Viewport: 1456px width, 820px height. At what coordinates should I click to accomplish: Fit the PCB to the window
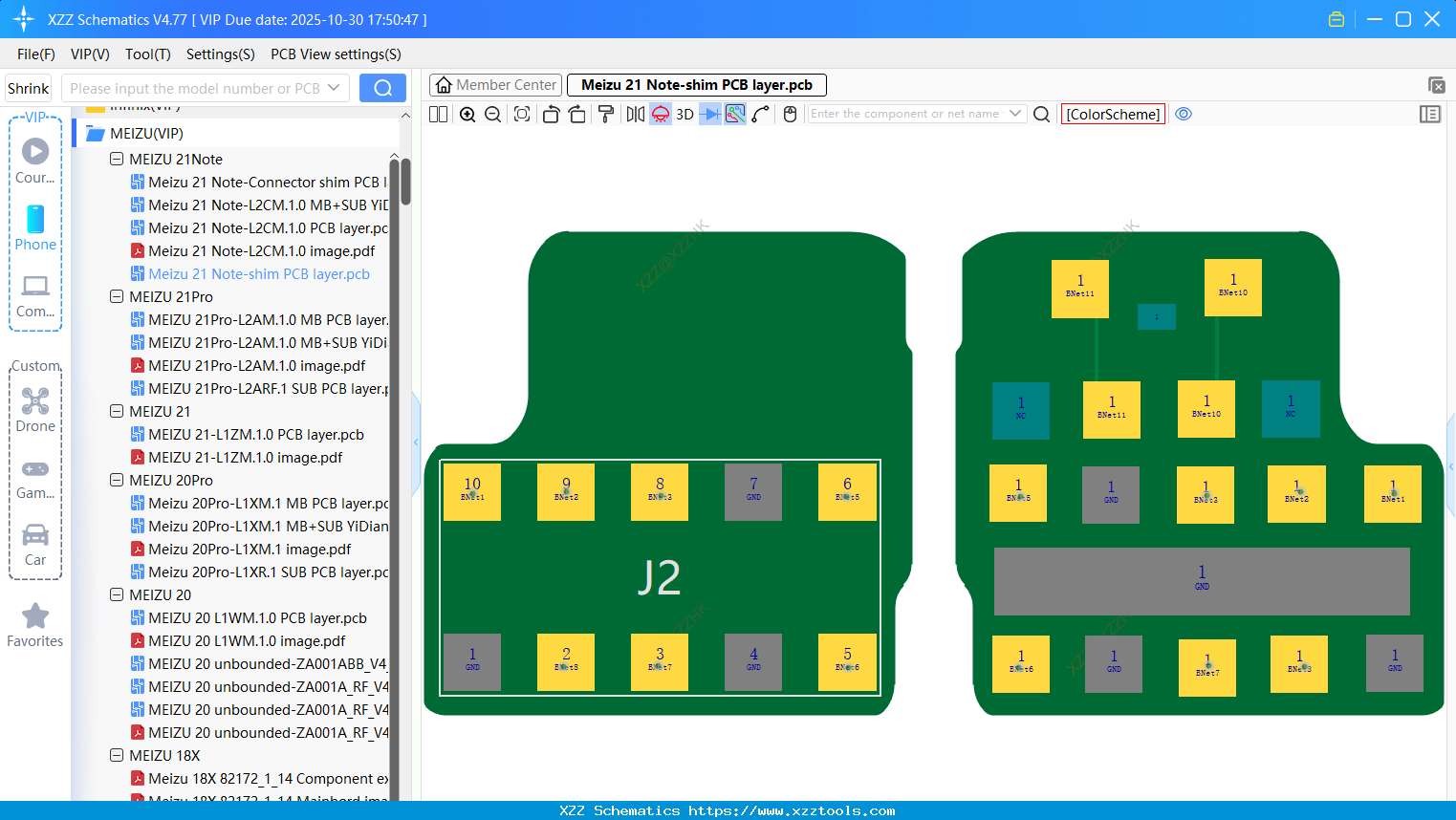click(522, 114)
